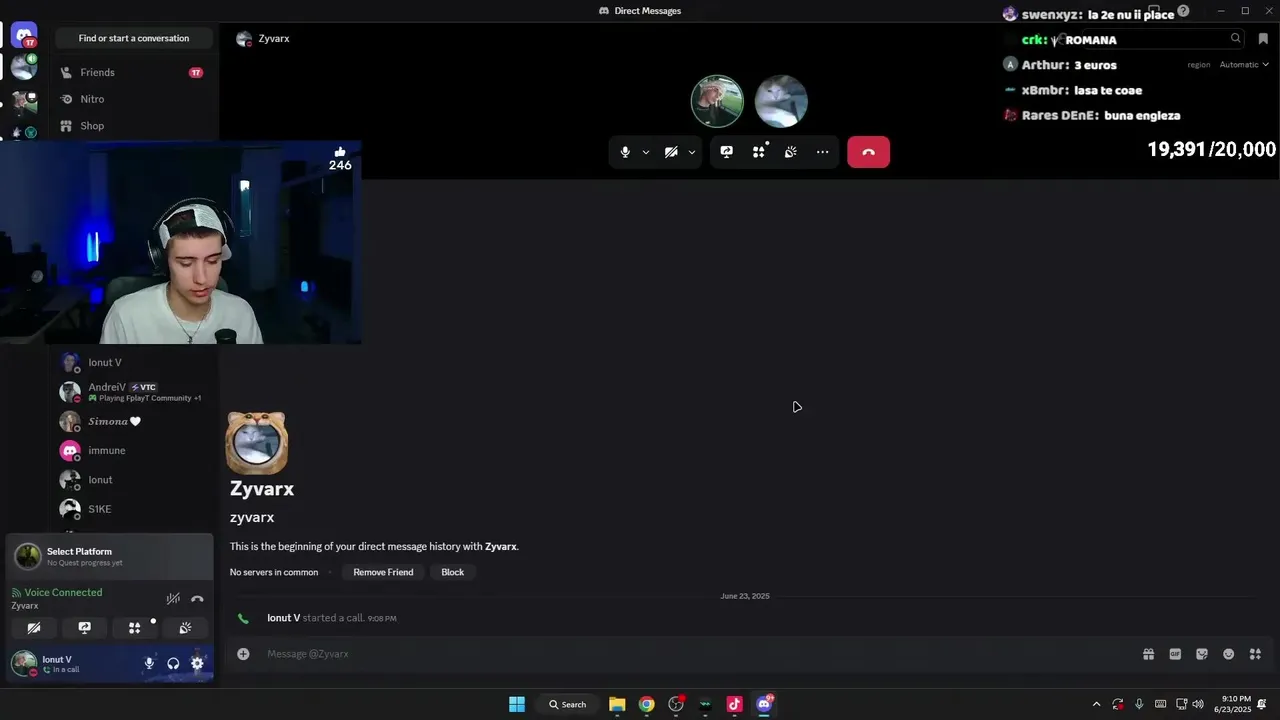The image size is (1280, 720).
Task: Show hidden system tray icons
Action: coord(1096,704)
